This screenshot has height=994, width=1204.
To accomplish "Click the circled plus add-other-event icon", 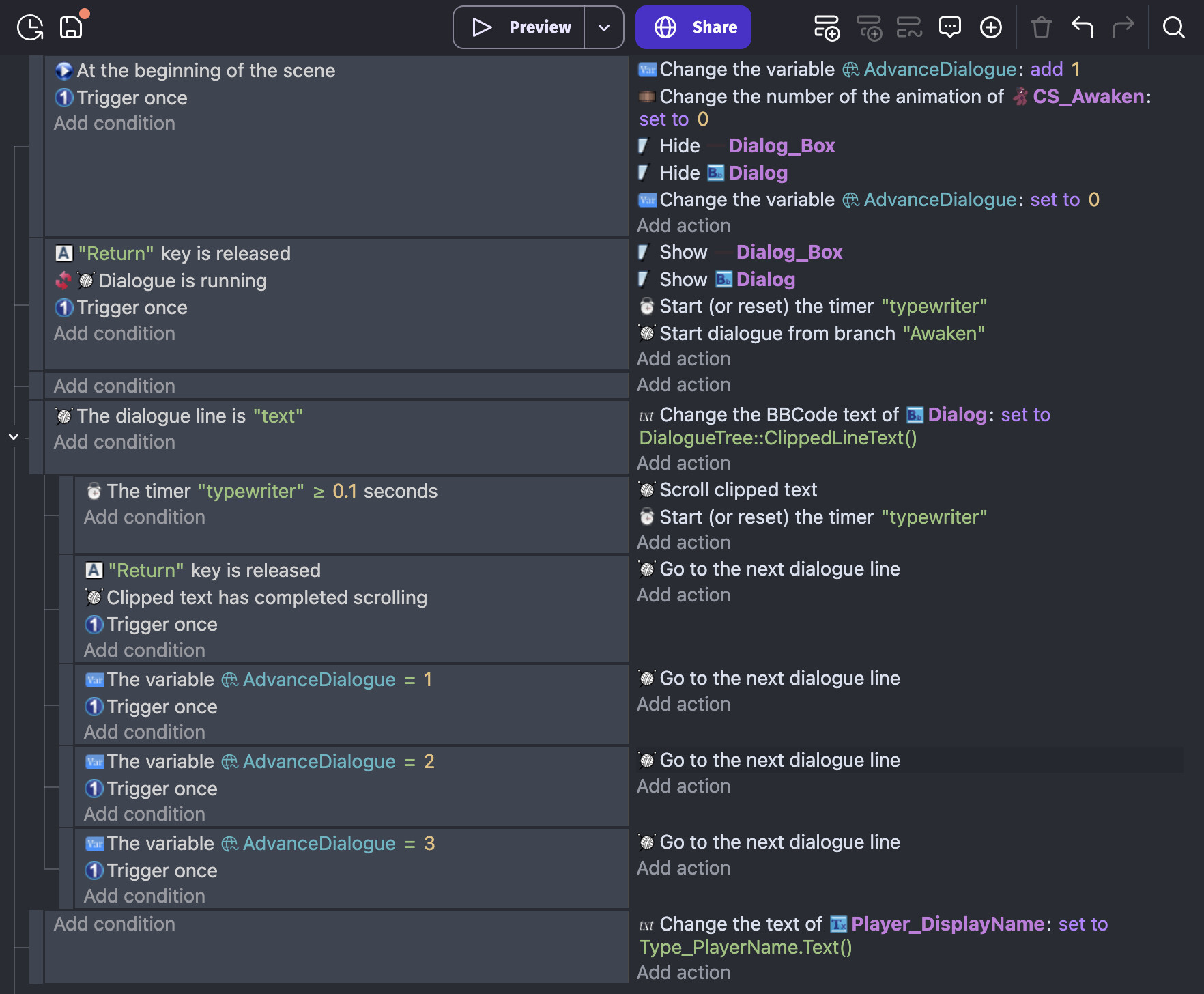I will tap(990, 27).
